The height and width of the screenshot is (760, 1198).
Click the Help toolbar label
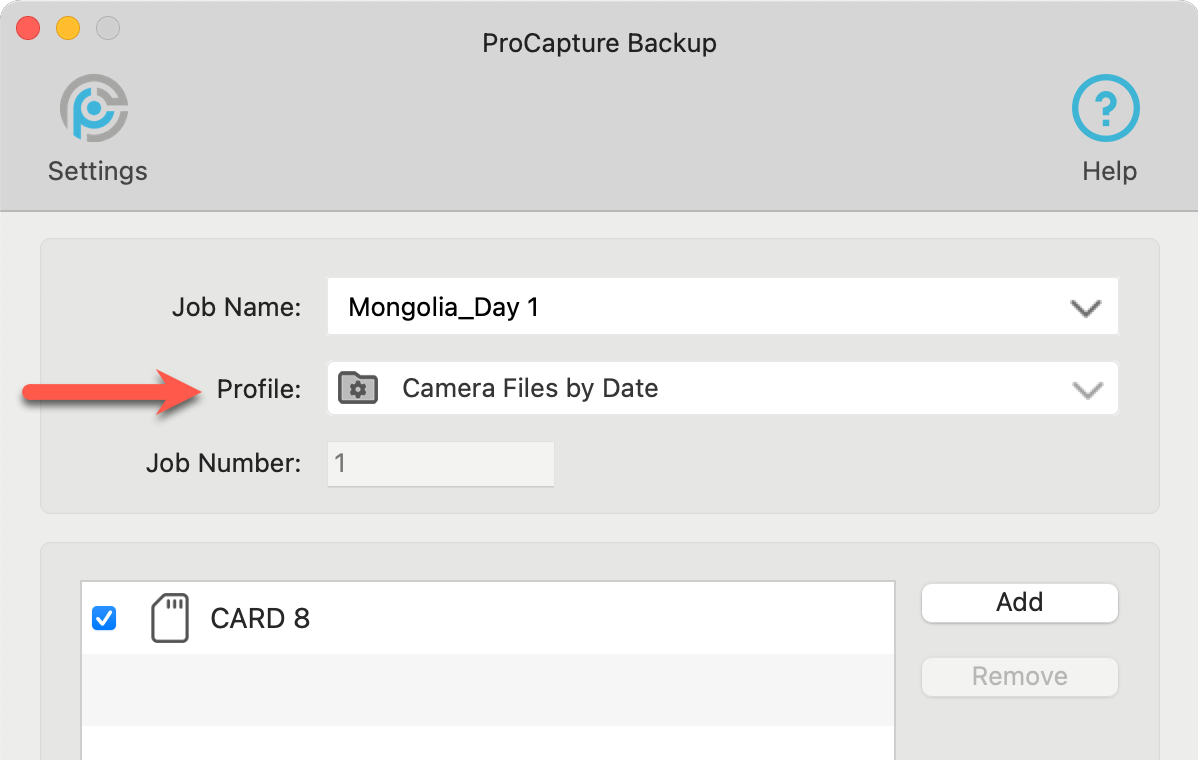(1109, 171)
